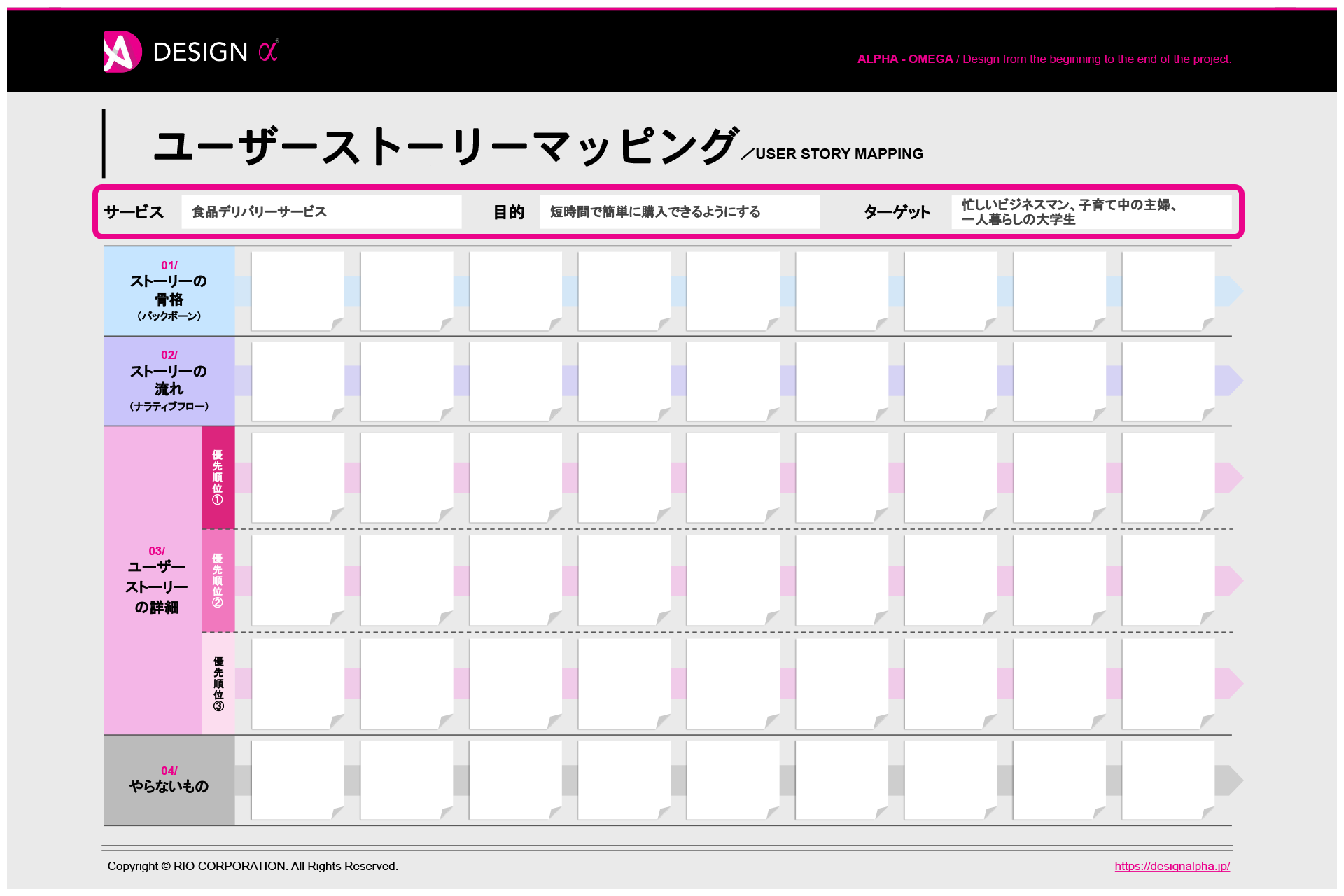Click first sticky note in ストーリーの骨格 row

pyautogui.click(x=297, y=291)
